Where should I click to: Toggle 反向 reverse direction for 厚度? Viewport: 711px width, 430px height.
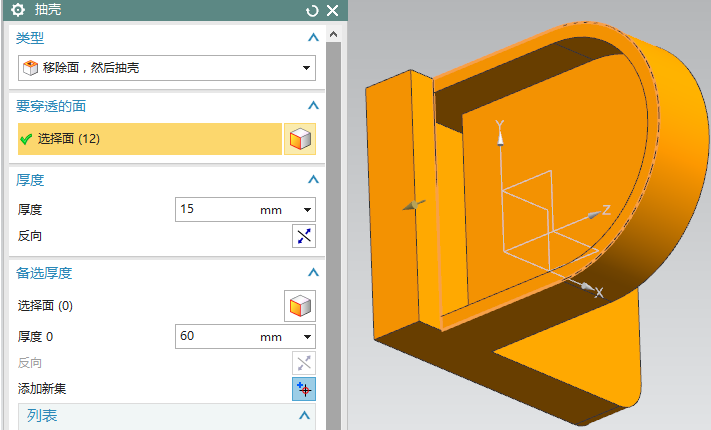[x=303, y=236]
